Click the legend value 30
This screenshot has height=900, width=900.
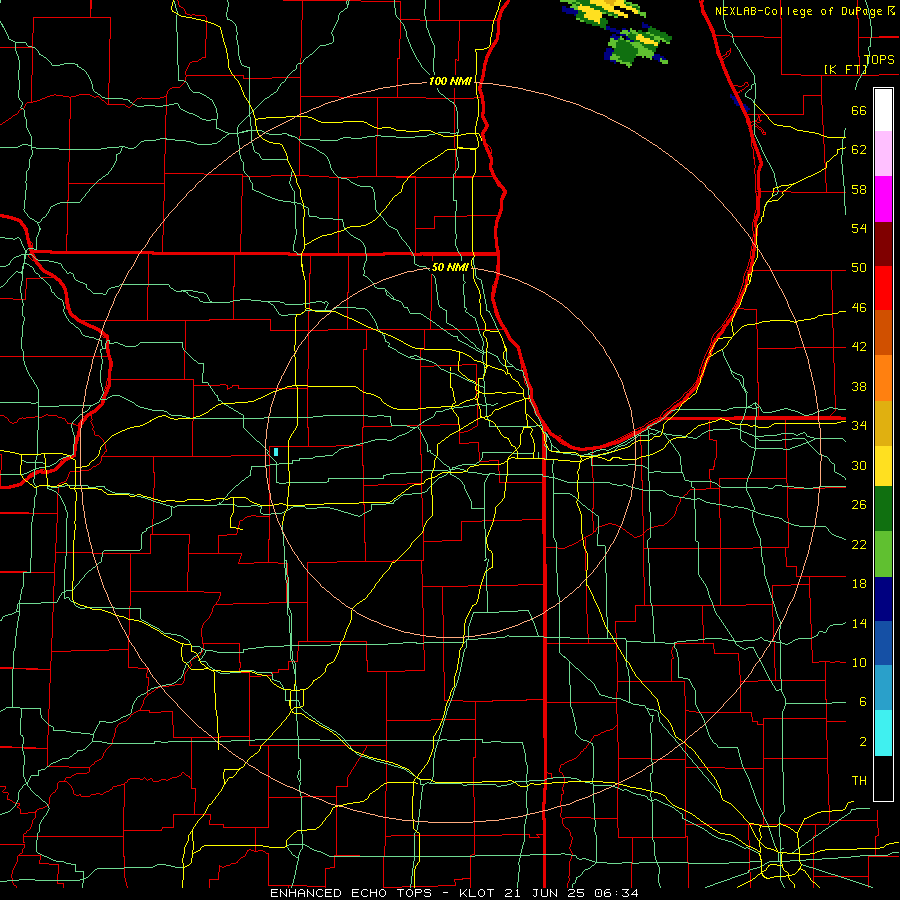tap(859, 465)
